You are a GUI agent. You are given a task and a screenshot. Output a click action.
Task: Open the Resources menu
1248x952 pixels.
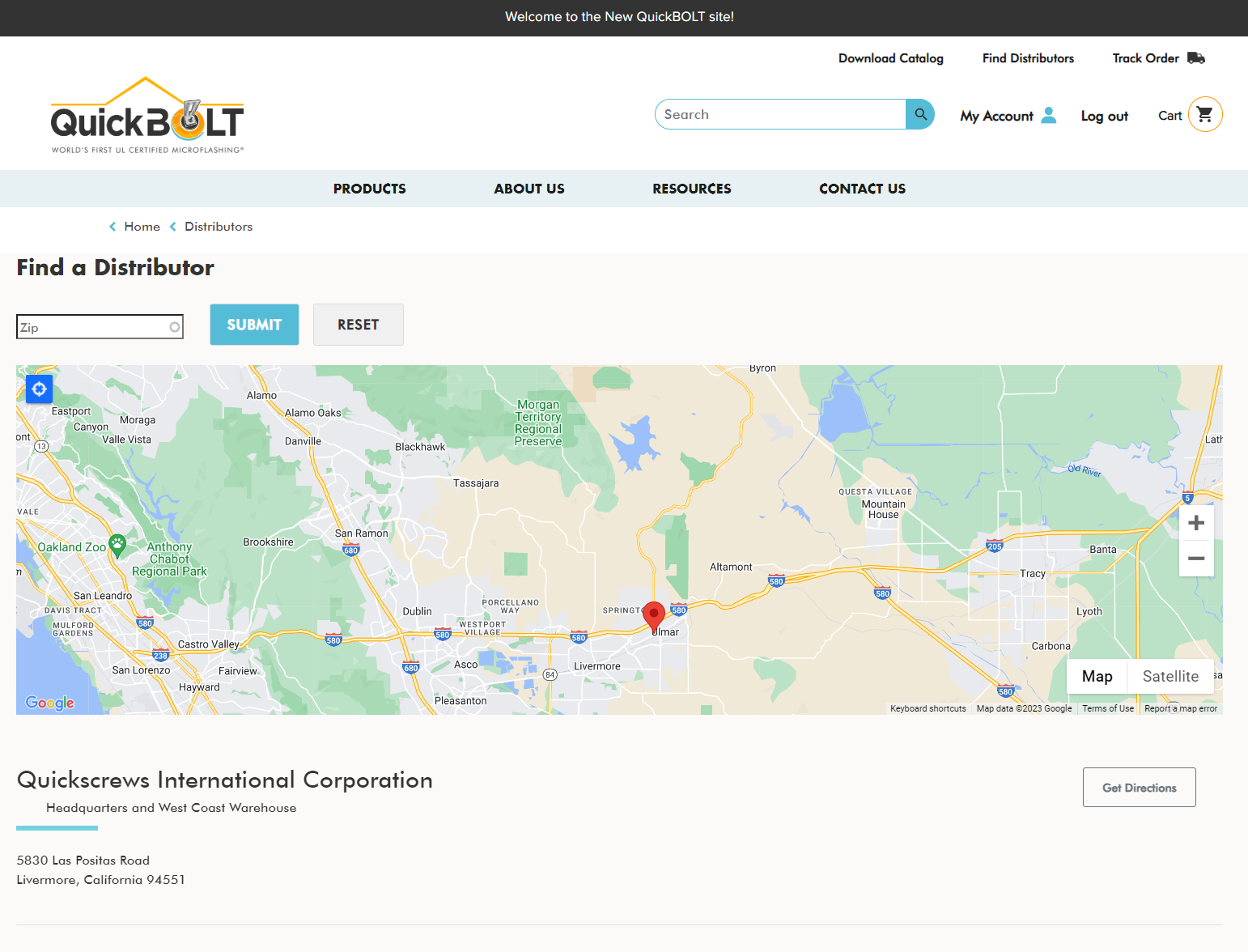pyautogui.click(x=692, y=189)
